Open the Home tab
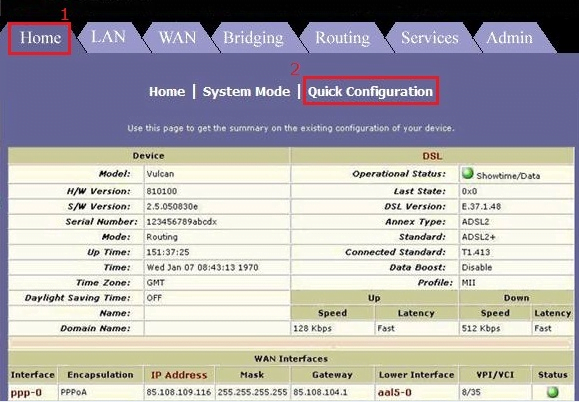The image size is (579, 402). 40,38
